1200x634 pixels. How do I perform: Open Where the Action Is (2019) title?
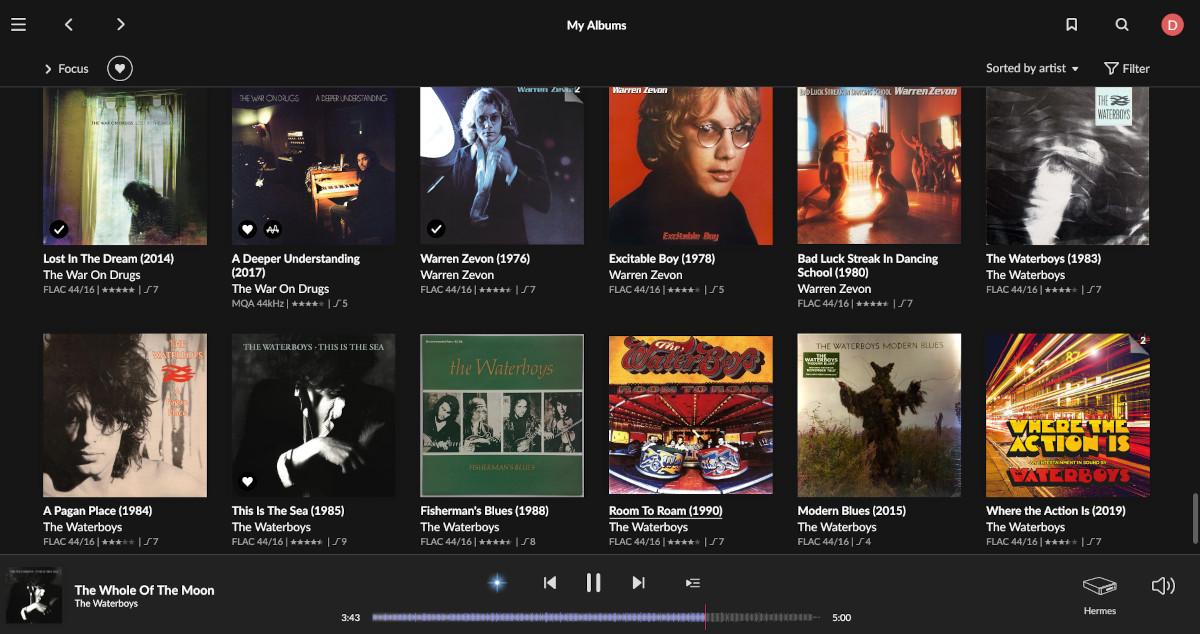coord(1056,510)
